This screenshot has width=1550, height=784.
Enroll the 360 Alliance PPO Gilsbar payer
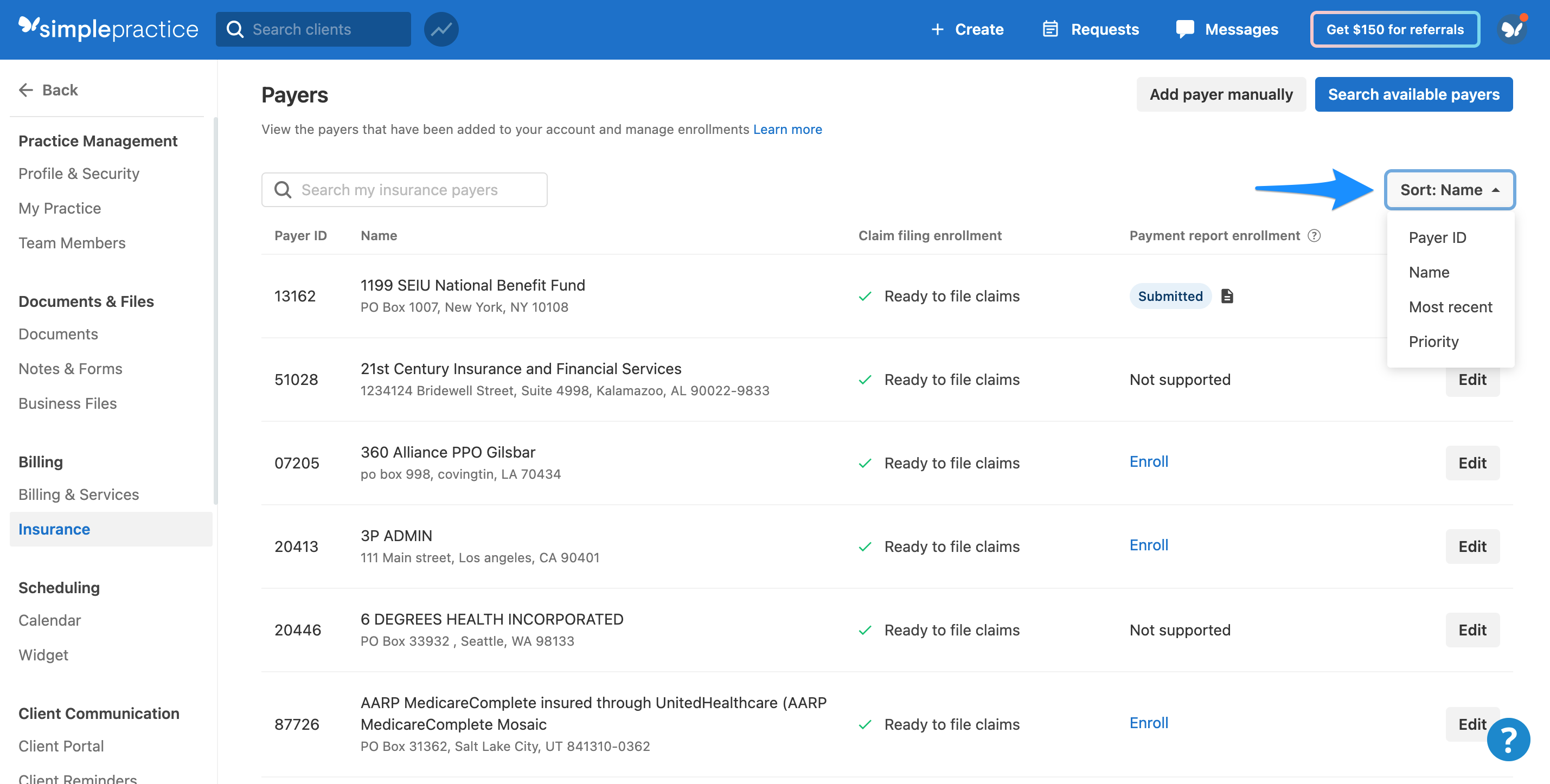pos(1148,461)
